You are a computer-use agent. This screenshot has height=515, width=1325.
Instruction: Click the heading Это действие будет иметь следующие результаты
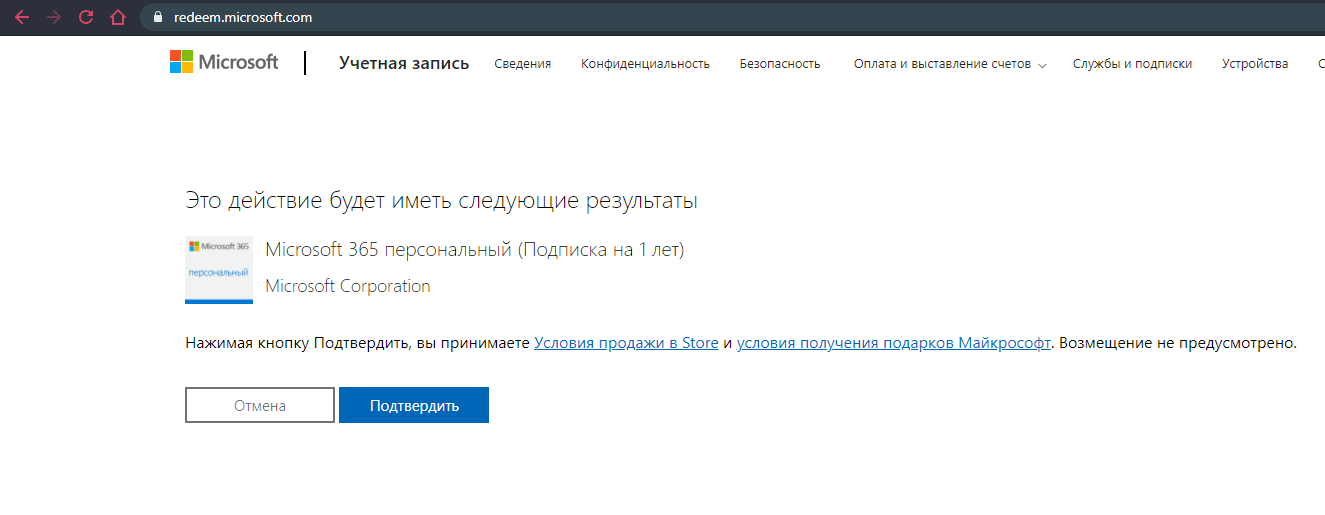[x=441, y=201]
